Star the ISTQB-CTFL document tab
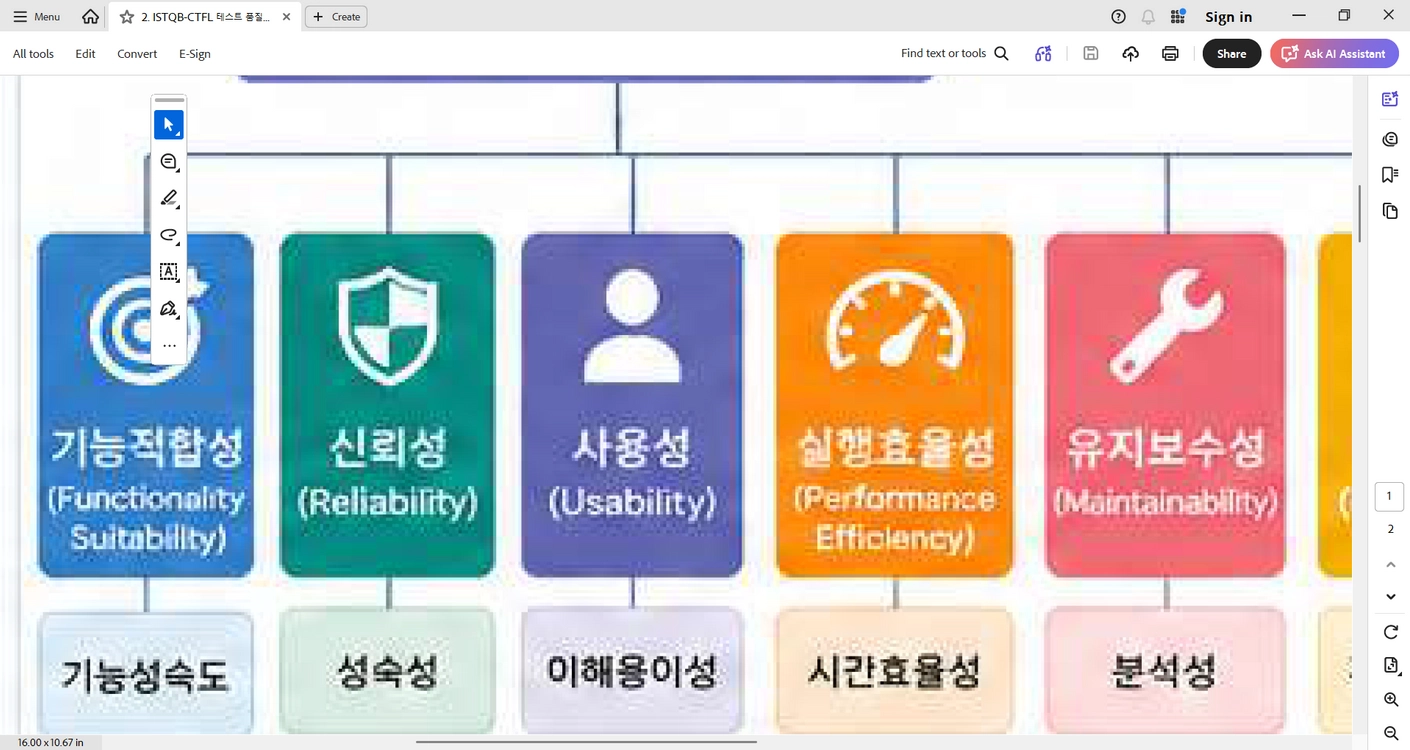Image resolution: width=1410 pixels, height=750 pixels. click(x=127, y=17)
